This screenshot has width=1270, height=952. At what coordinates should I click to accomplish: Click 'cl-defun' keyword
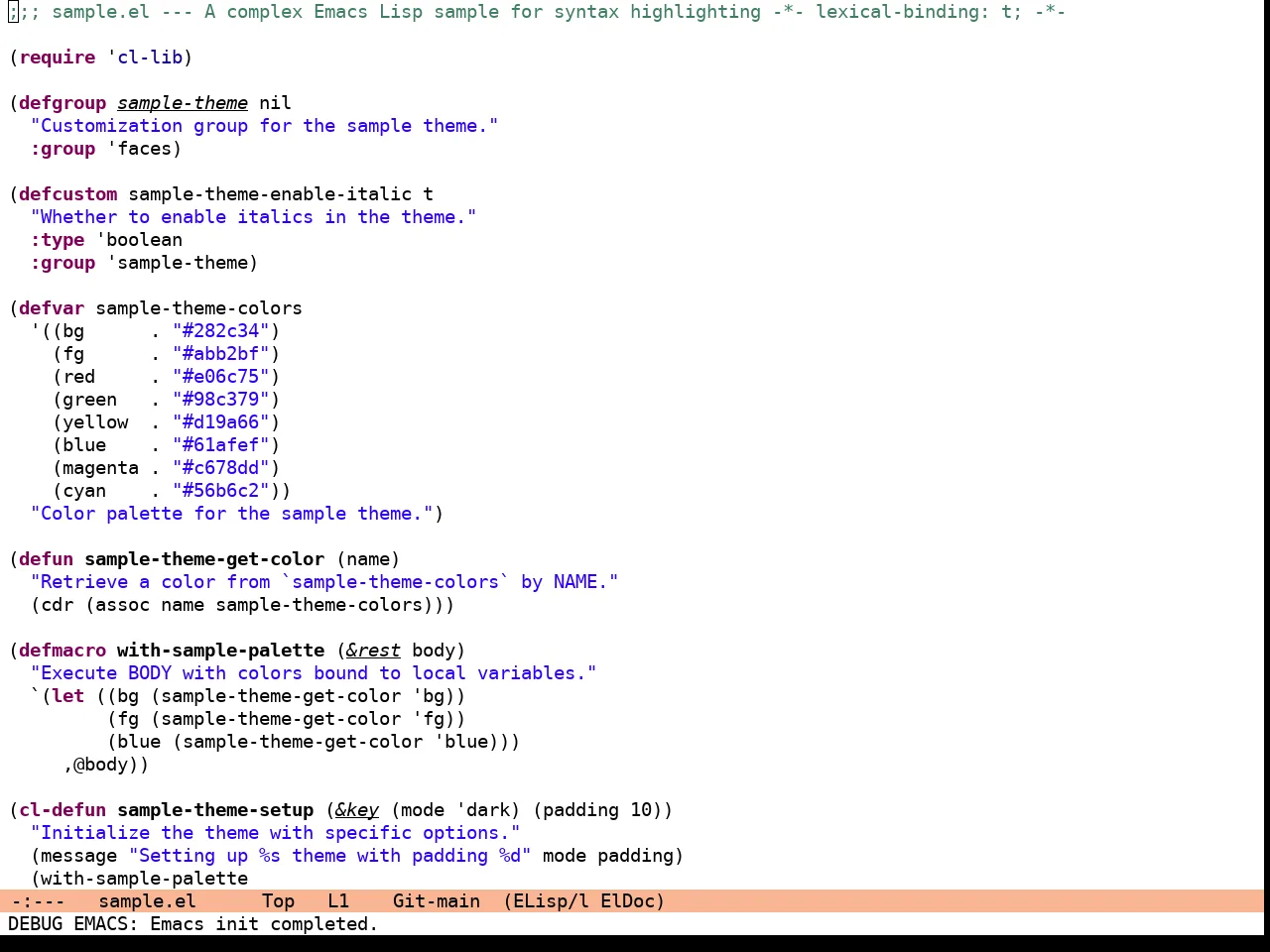coord(63,810)
